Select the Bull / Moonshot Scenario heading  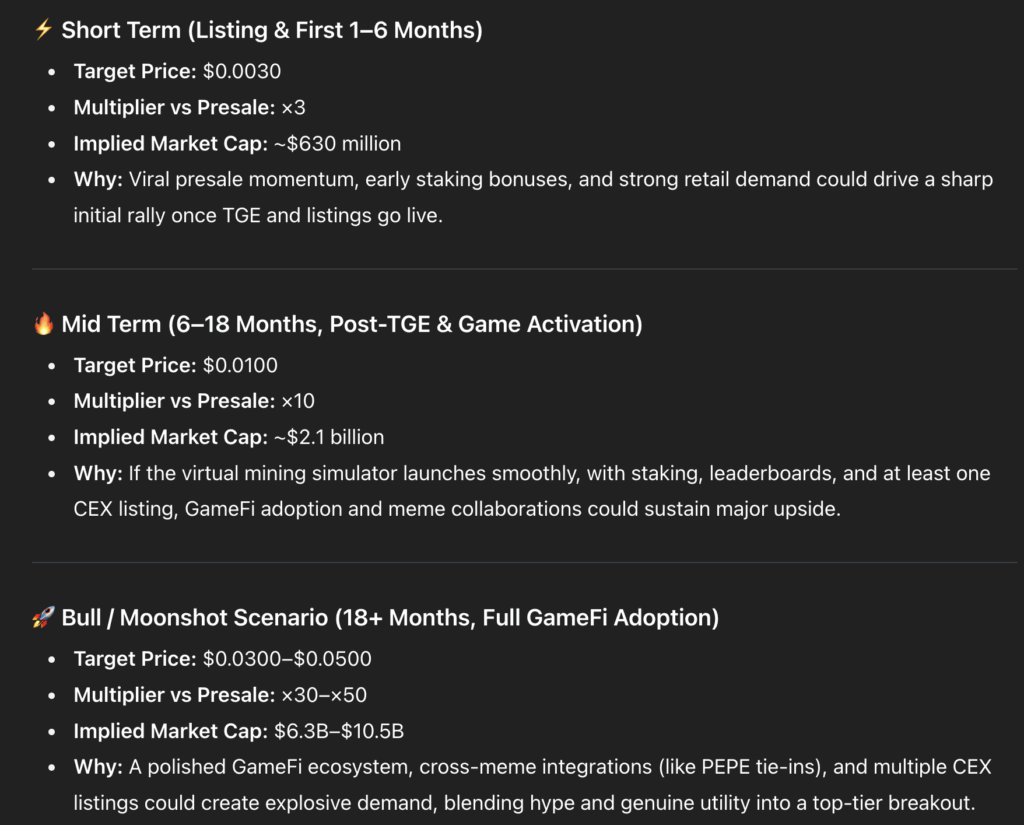click(390, 618)
